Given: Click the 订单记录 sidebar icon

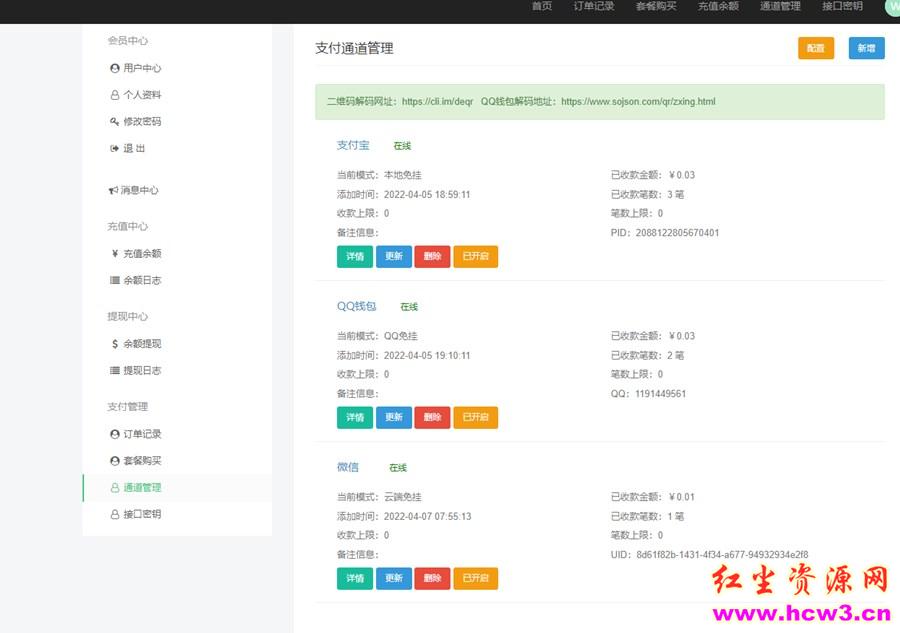Looking at the screenshot, I should [115, 434].
